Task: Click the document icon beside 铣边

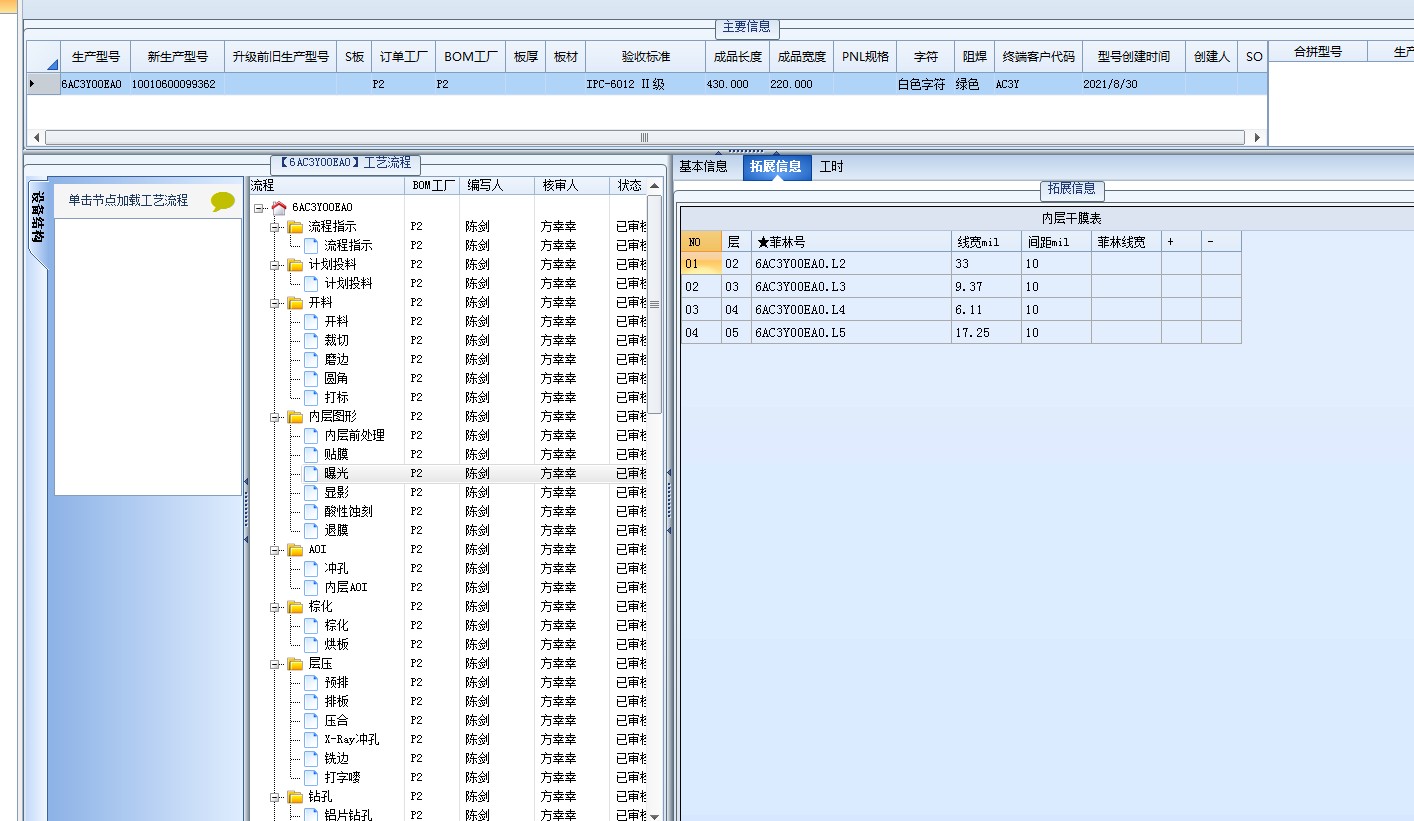Action: pyautogui.click(x=311, y=758)
